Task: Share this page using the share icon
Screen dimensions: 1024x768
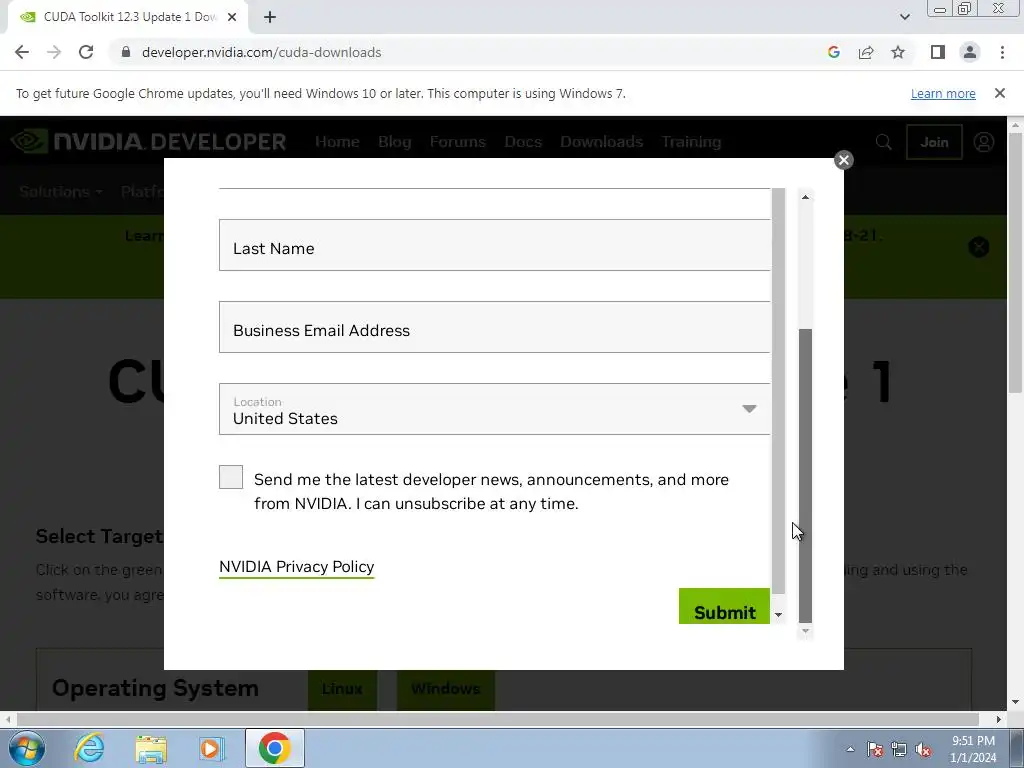Action: tap(866, 52)
